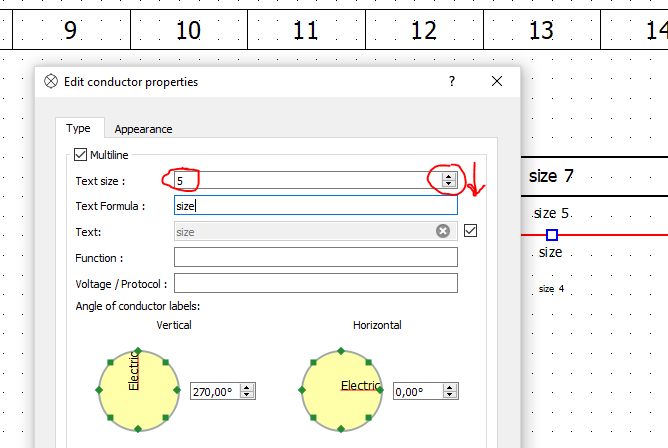This screenshot has height=448, width=668.
Task: Click the dialog's title bar icon
Action: (51, 82)
